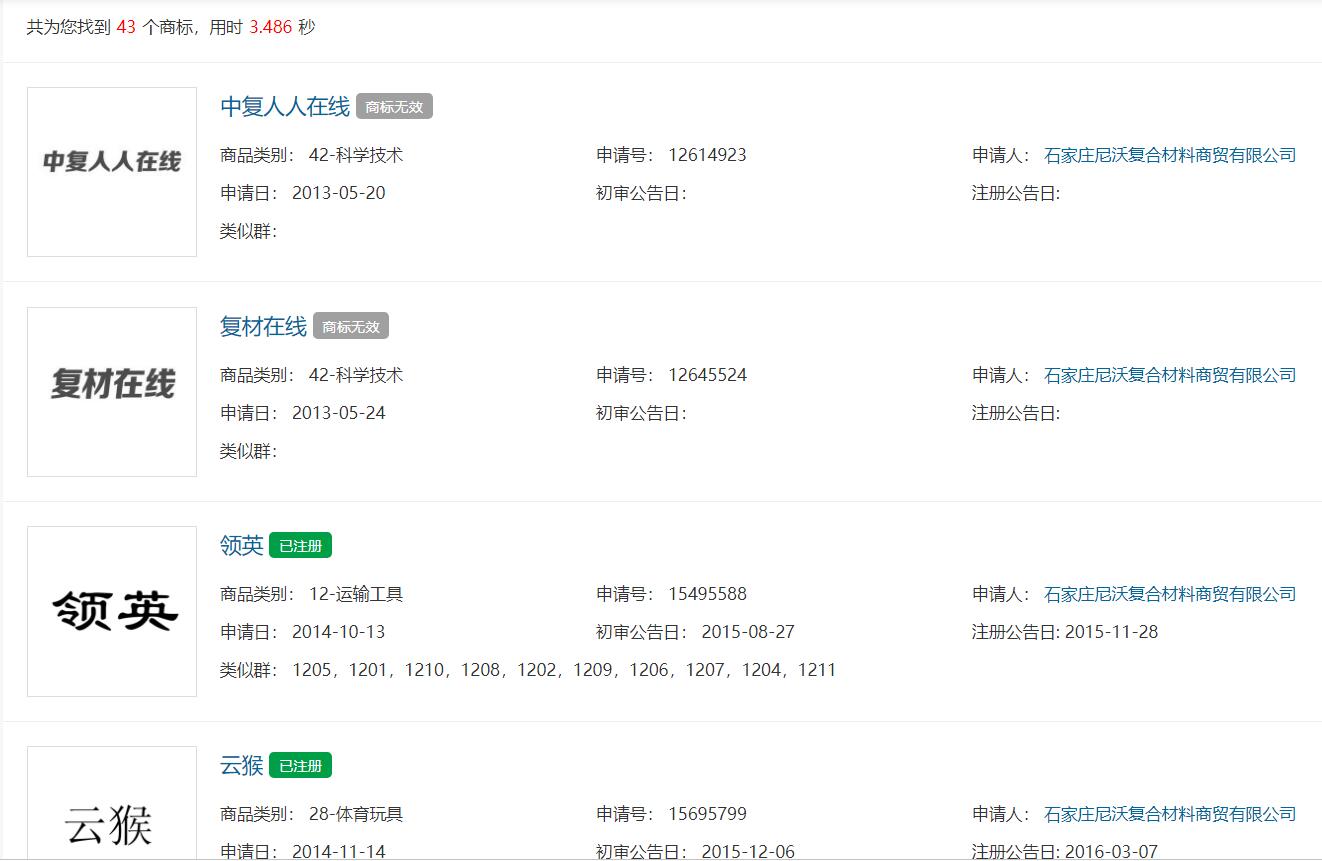The height and width of the screenshot is (861, 1322).
Task: Click the 中复人人在线 trademark image thumbnail
Action: (112, 172)
